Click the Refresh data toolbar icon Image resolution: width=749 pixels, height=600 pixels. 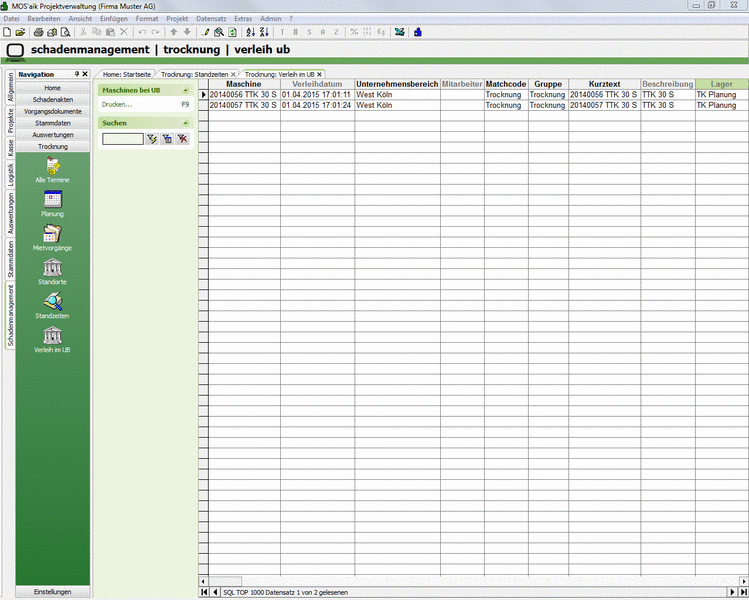point(232,32)
